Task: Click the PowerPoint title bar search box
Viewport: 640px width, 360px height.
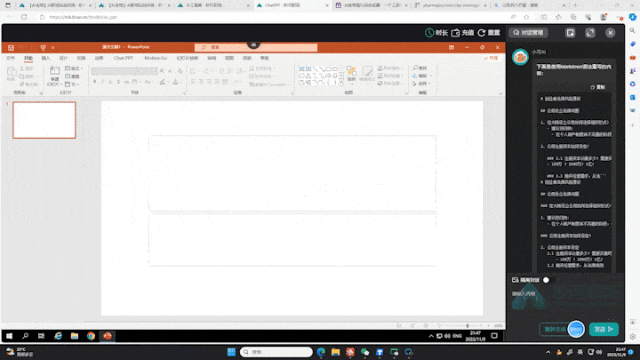Action: [256, 47]
